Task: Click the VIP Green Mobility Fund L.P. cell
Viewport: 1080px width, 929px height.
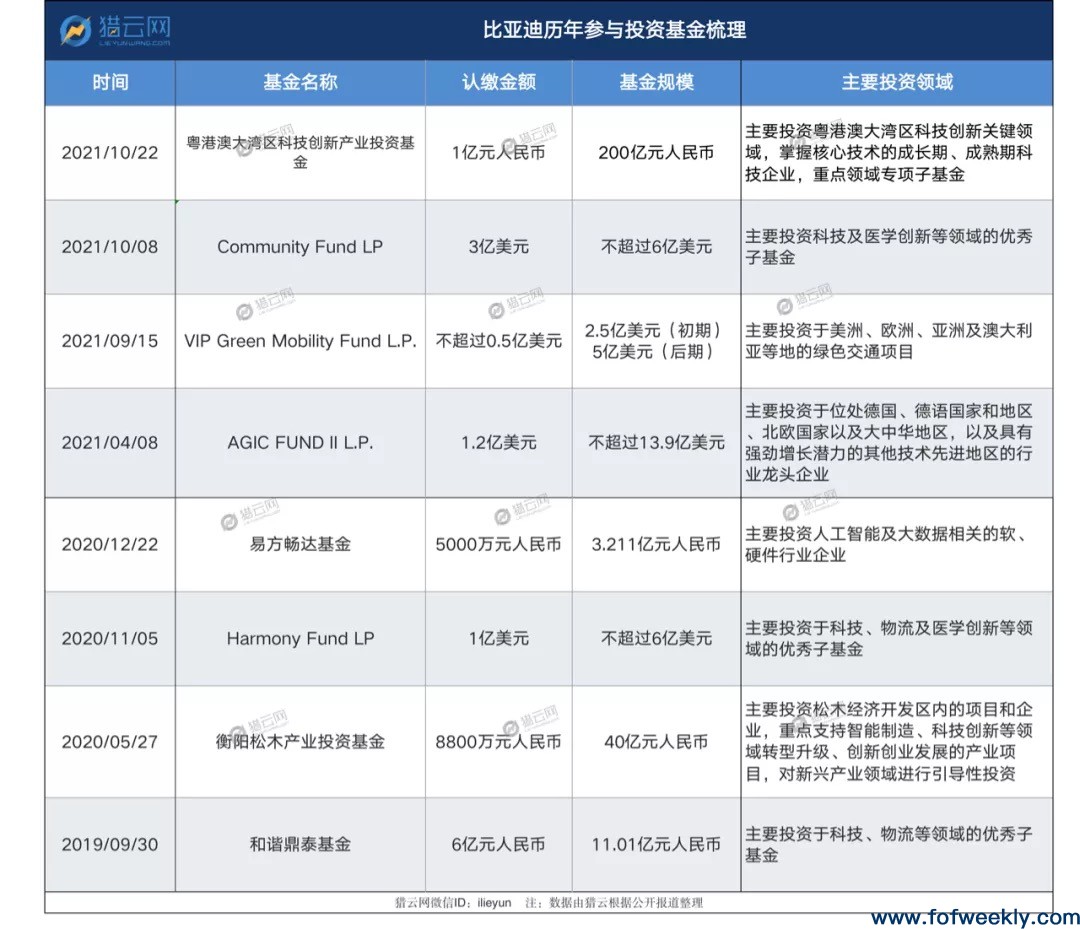Action: [x=300, y=342]
